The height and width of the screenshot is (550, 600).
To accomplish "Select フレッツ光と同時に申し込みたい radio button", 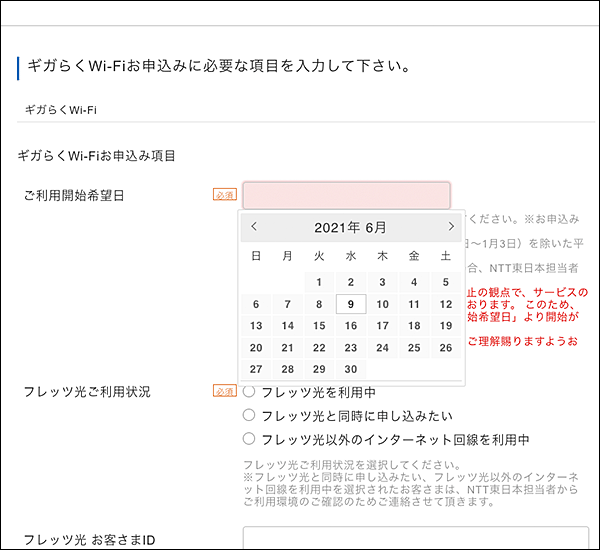I will click(249, 415).
